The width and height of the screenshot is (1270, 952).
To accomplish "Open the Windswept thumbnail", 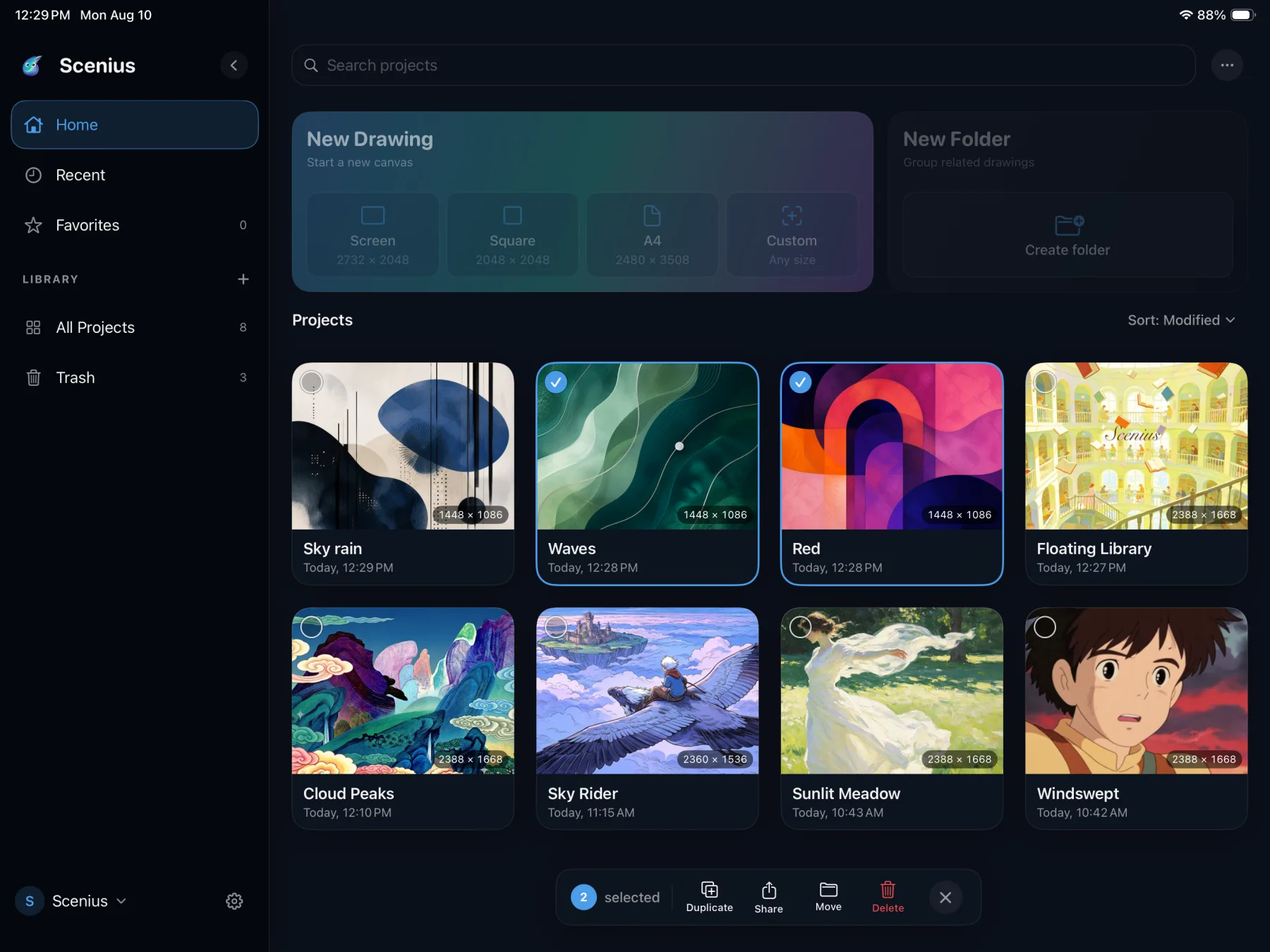I will (x=1137, y=691).
